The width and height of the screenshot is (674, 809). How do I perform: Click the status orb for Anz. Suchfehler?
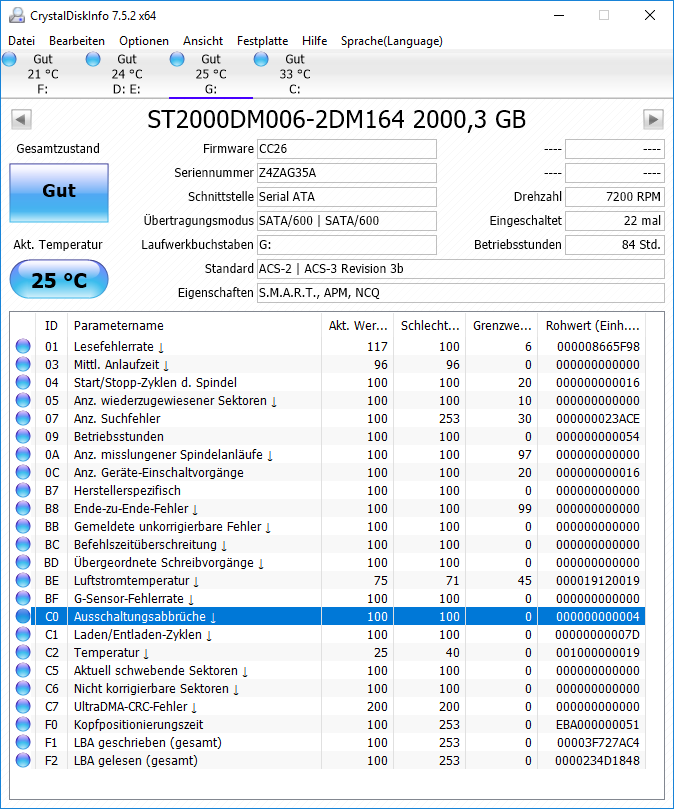tap(23, 418)
